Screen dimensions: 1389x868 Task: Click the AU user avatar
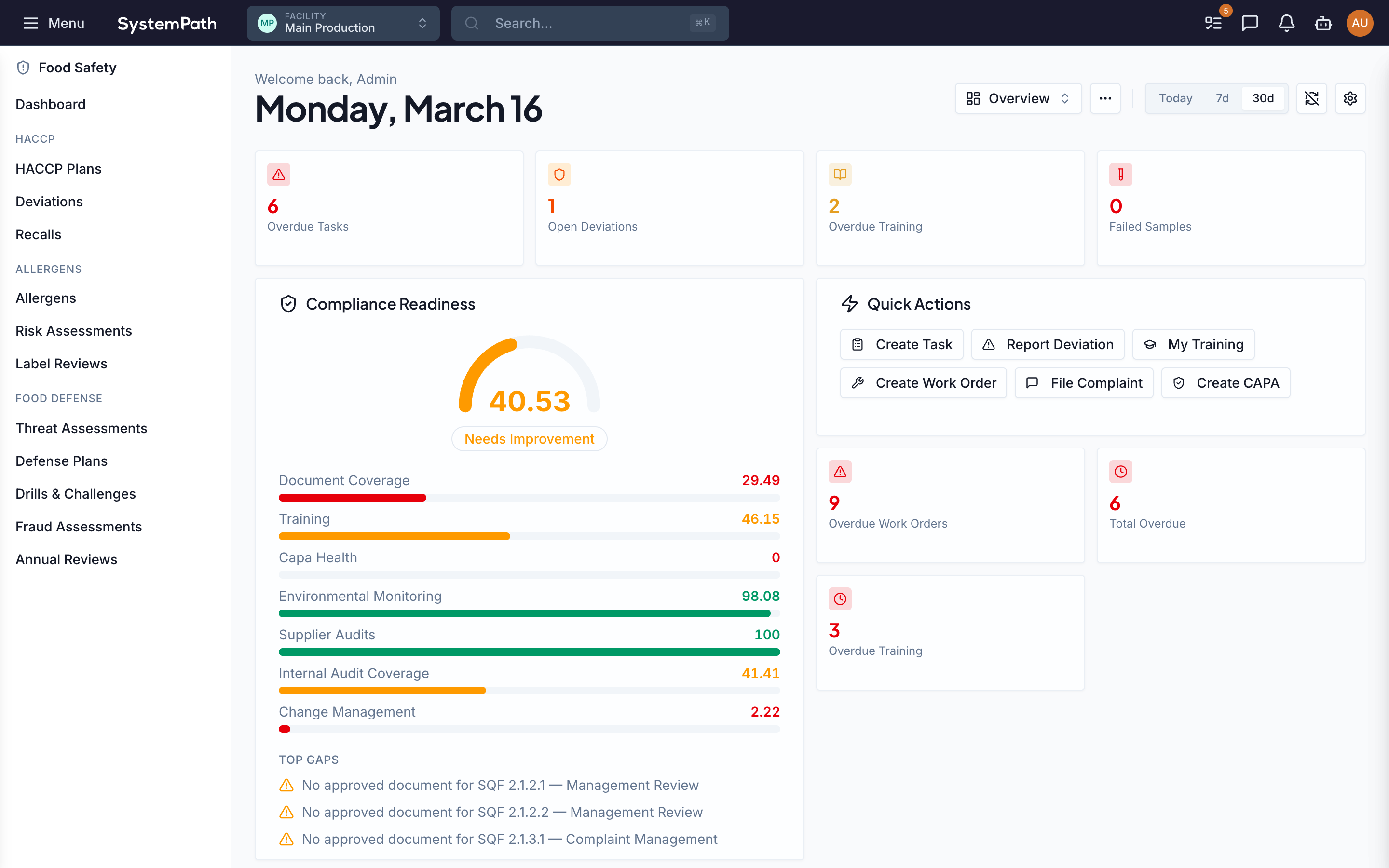coord(1359,23)
